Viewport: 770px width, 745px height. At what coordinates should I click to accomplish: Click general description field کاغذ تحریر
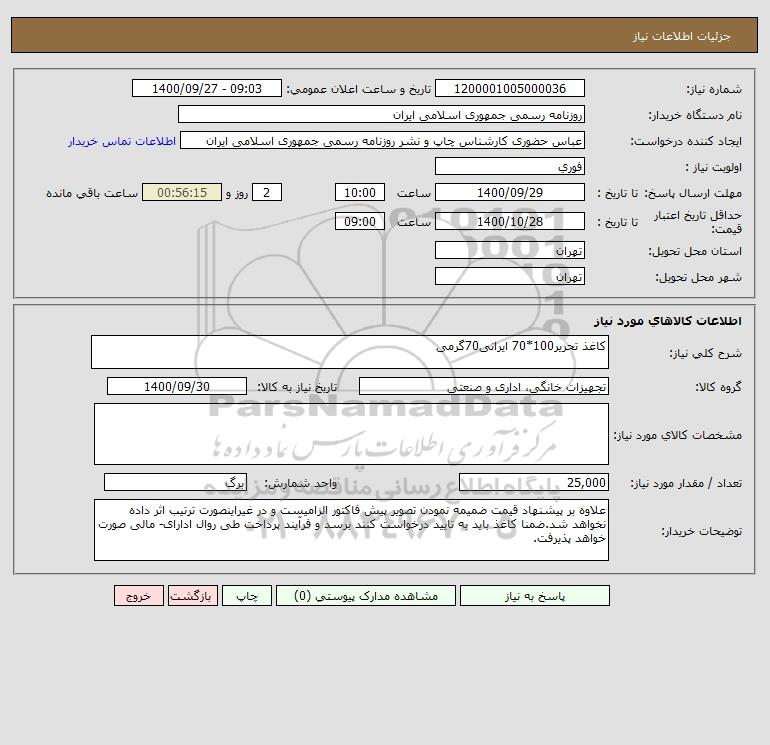350,352
